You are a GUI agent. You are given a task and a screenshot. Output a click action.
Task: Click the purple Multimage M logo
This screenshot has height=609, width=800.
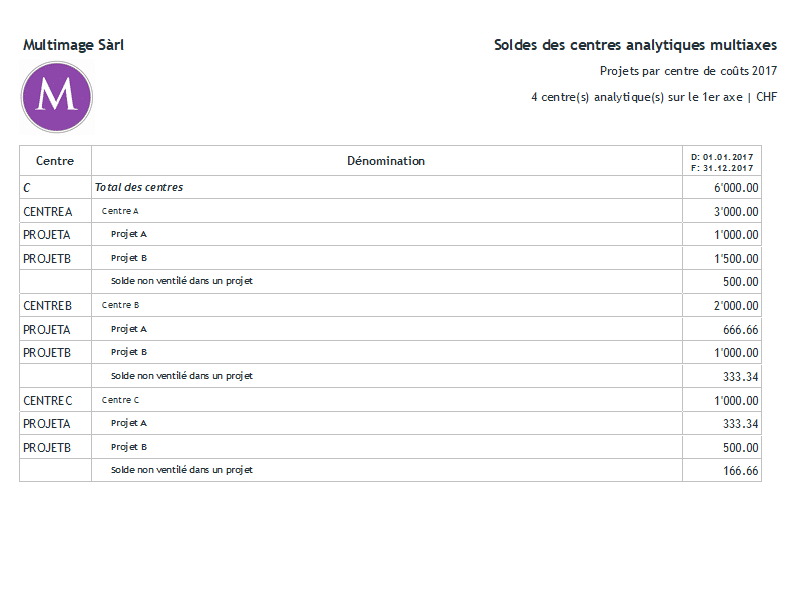coord(57,97)
